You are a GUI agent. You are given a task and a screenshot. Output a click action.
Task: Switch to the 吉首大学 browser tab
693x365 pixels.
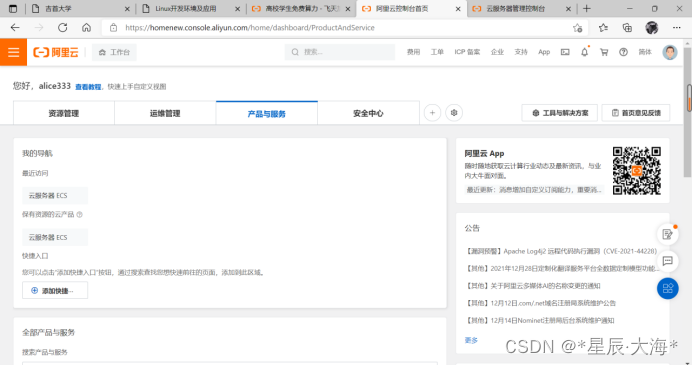click(80, 8)
